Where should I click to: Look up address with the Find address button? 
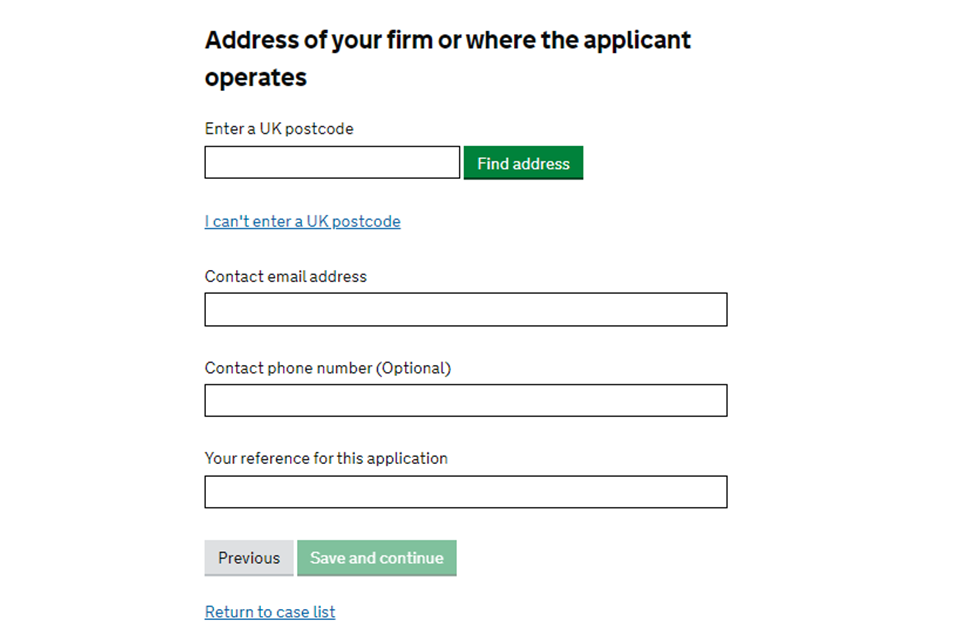pyautogui.click(x=523, y=163)
